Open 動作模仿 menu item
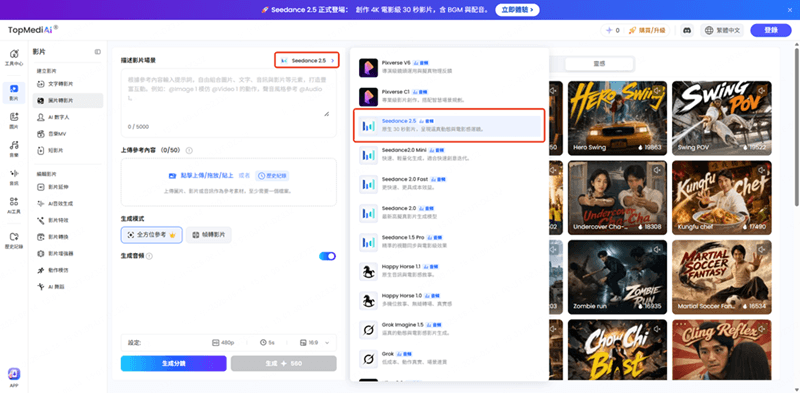This screenshot has width=800, height=393. tap(68, 270)
